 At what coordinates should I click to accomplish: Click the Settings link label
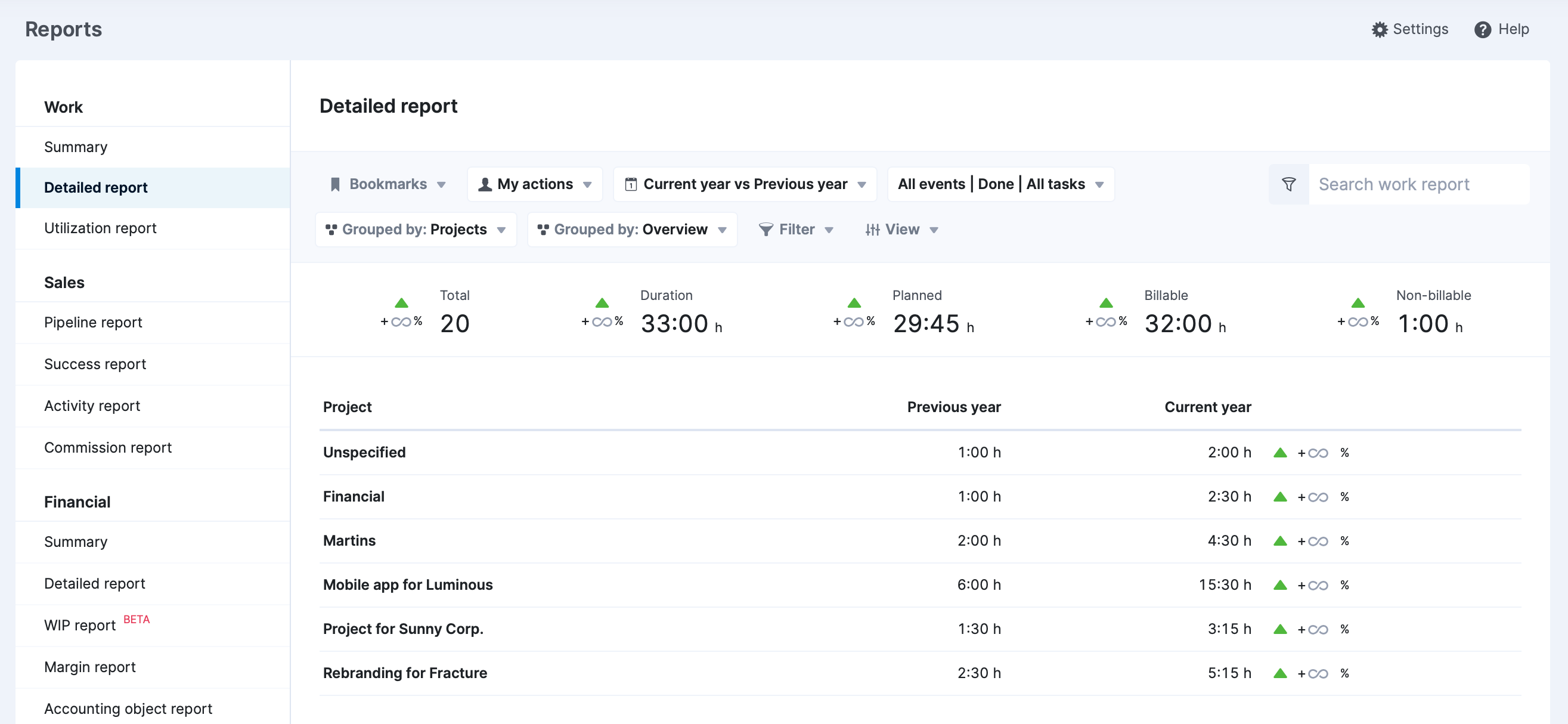1420,29
